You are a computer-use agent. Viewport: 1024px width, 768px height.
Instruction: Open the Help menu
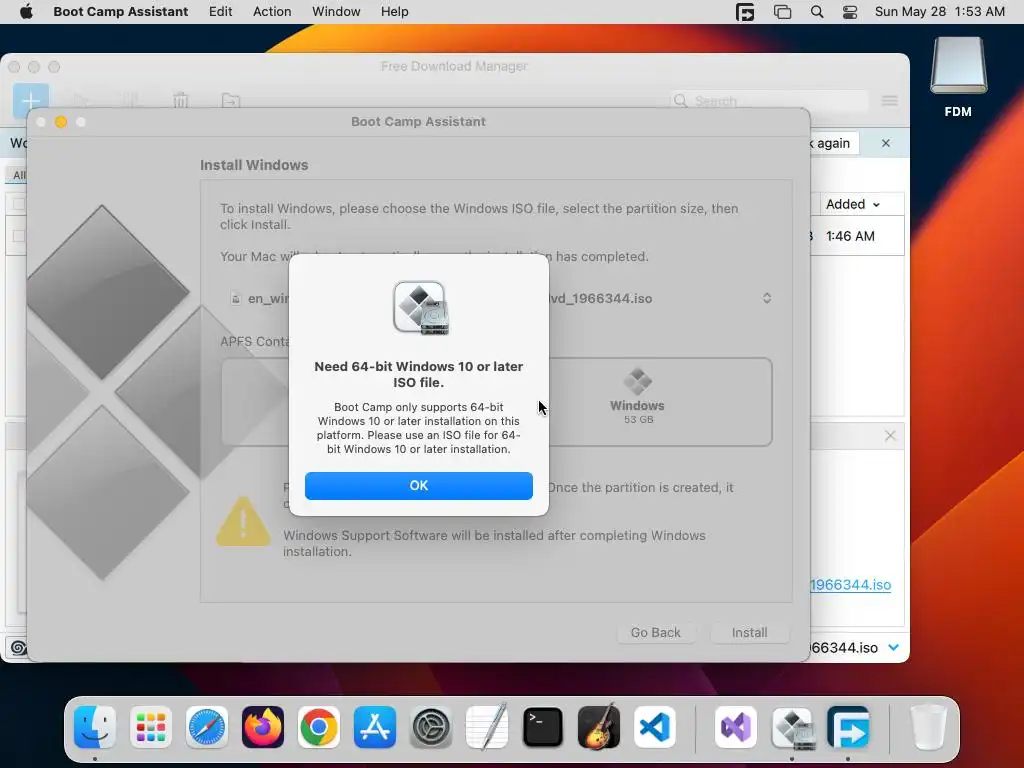tap(394, 11)
